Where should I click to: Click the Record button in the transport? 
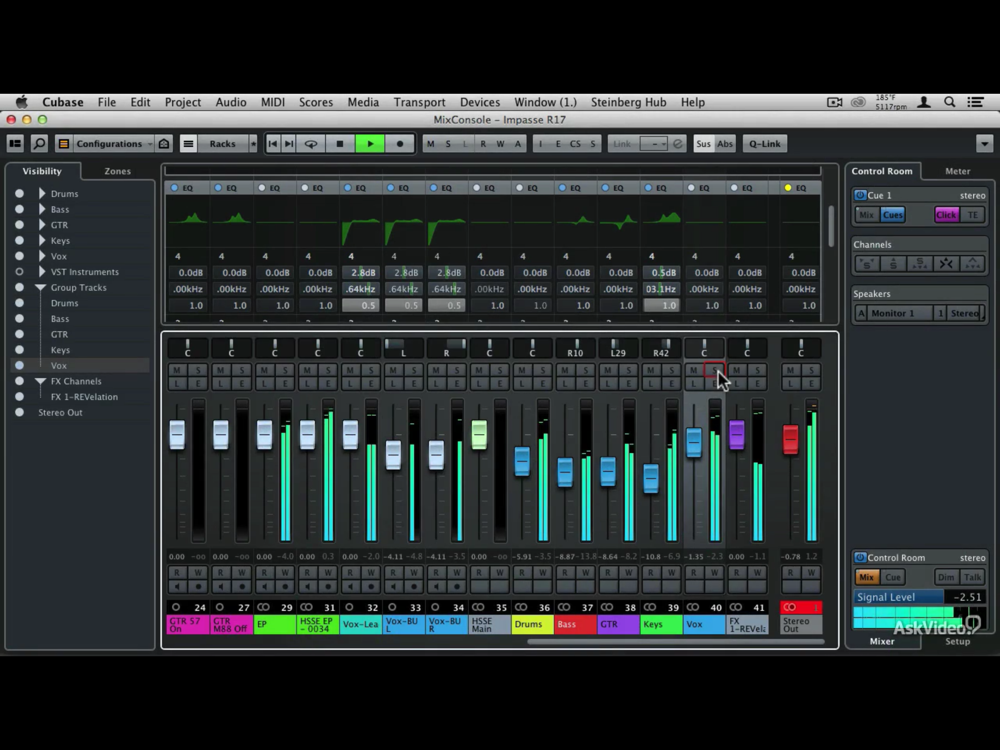[x=400, y=143]
